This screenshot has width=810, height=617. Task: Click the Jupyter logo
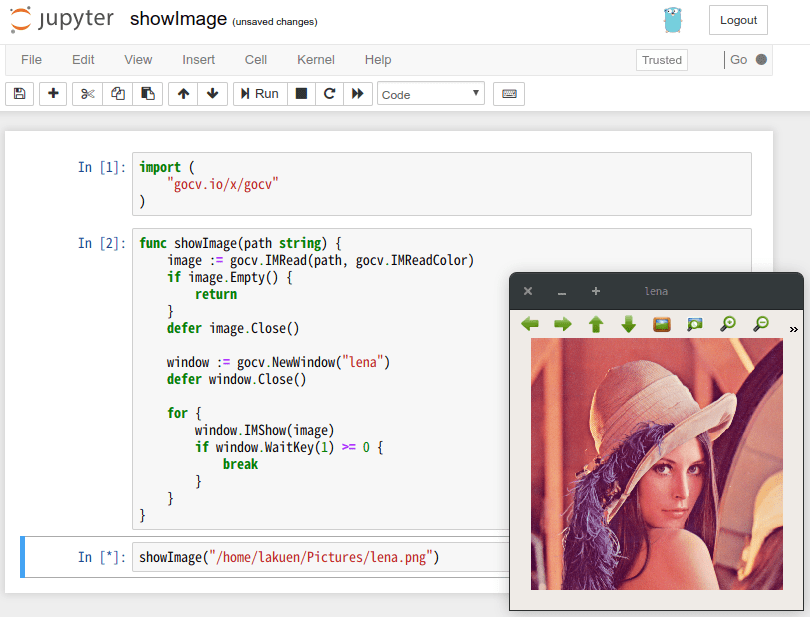(61, 20)
